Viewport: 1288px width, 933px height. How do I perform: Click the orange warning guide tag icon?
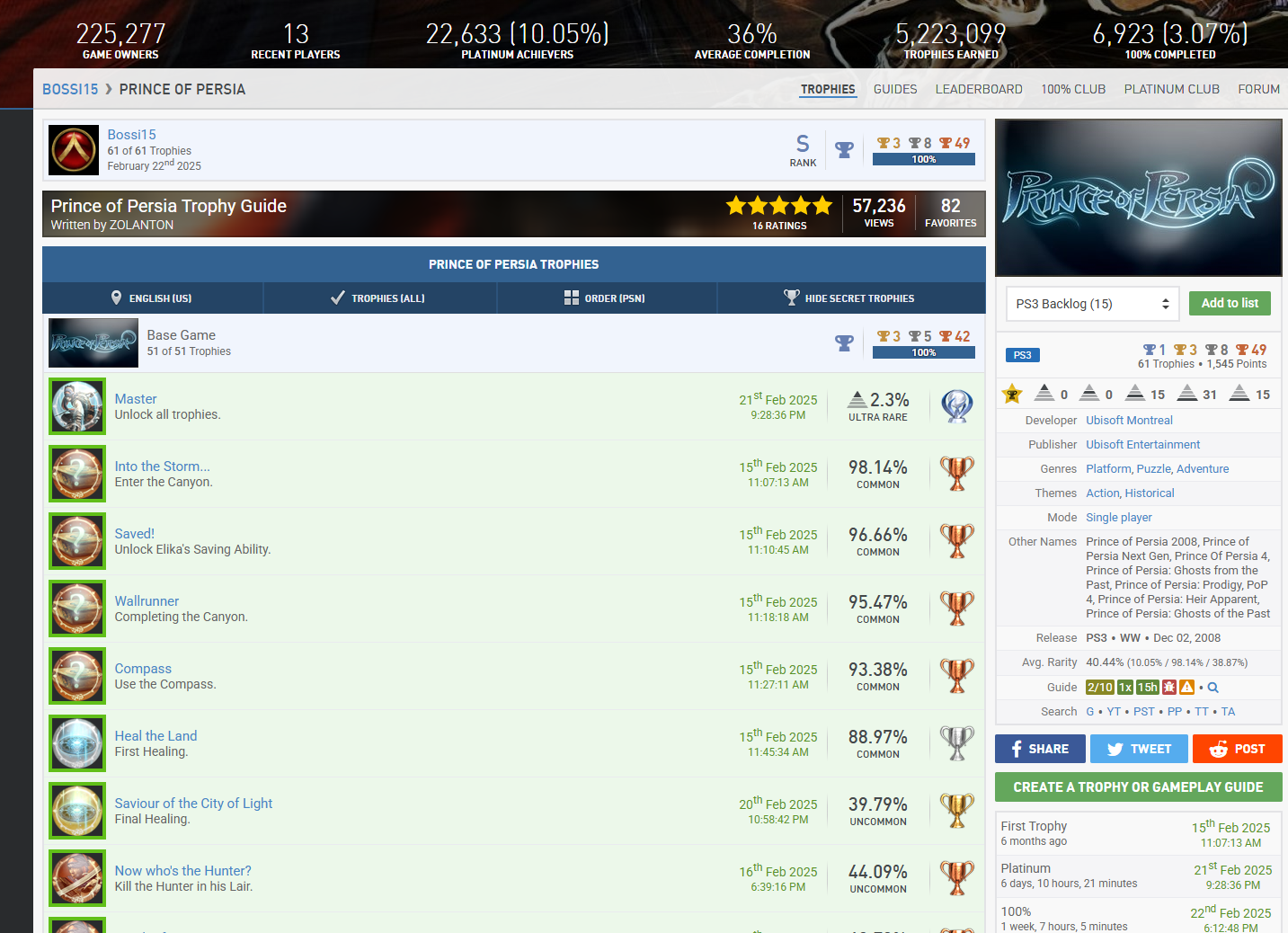(x=1187, y=687)
